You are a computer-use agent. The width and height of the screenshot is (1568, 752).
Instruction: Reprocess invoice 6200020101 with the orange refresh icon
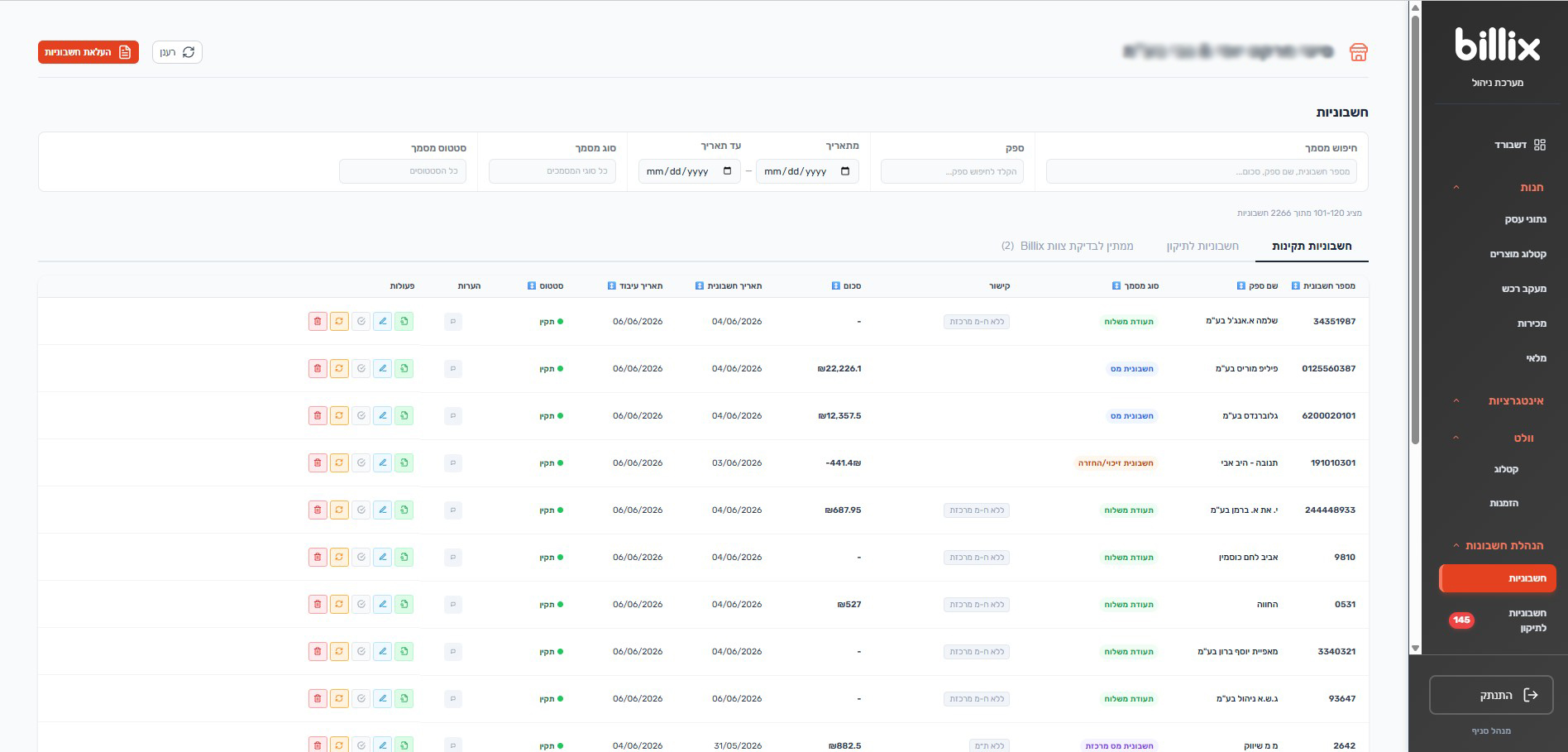pyautogui.click(x=339, y=415)
